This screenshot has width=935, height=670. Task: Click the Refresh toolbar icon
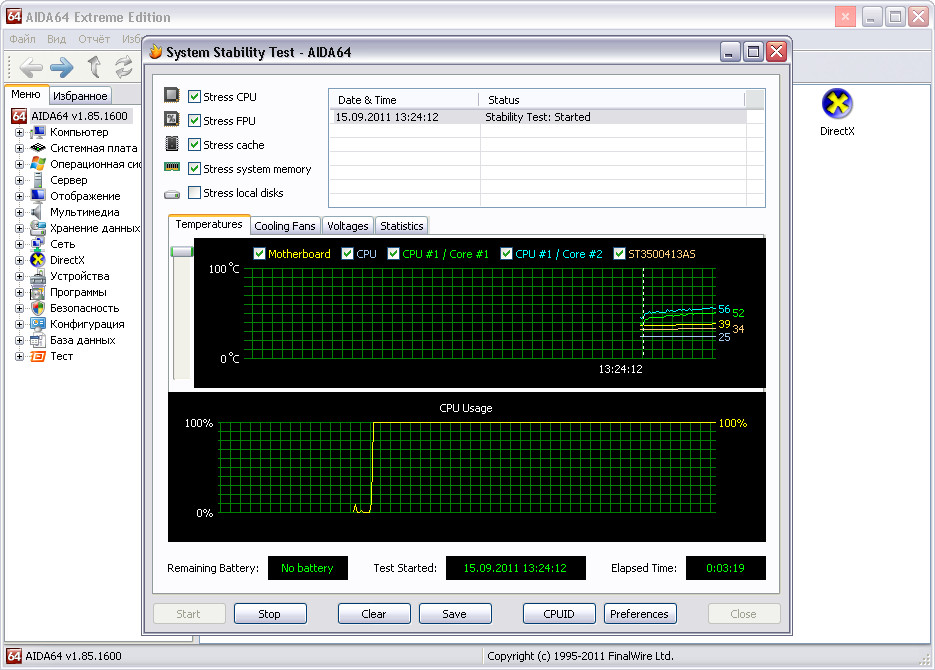pyautogui.click(x=123, y=67)
